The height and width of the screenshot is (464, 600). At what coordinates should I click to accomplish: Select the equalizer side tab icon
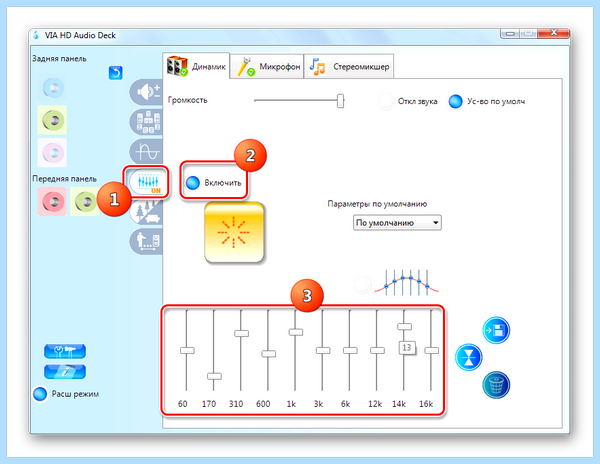point(147,182)
